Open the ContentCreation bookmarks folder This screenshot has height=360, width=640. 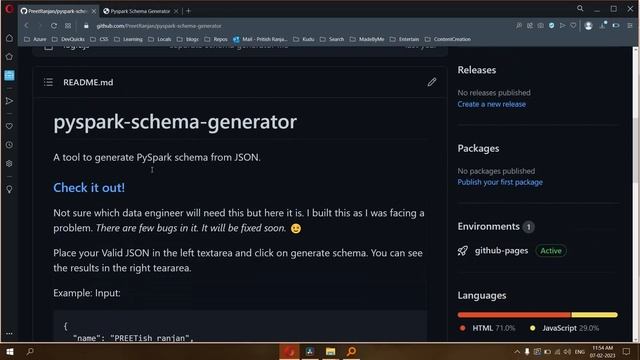448,39
